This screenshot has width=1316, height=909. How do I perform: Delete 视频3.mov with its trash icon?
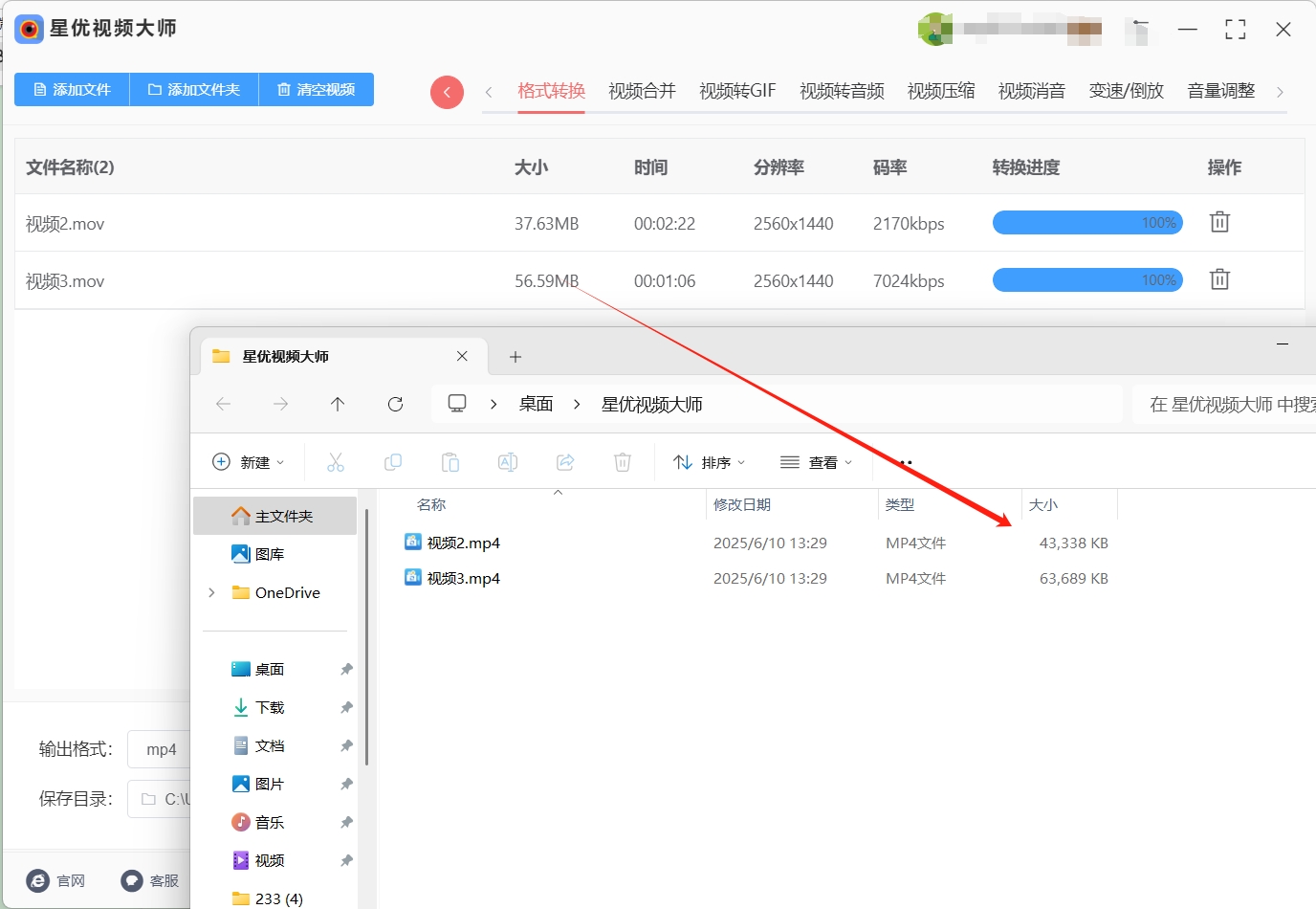tap(1219, 279)
